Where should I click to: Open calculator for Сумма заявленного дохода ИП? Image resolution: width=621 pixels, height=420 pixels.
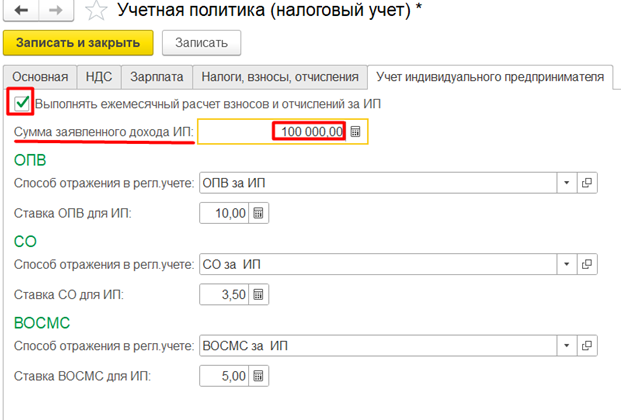coord(357,132)
